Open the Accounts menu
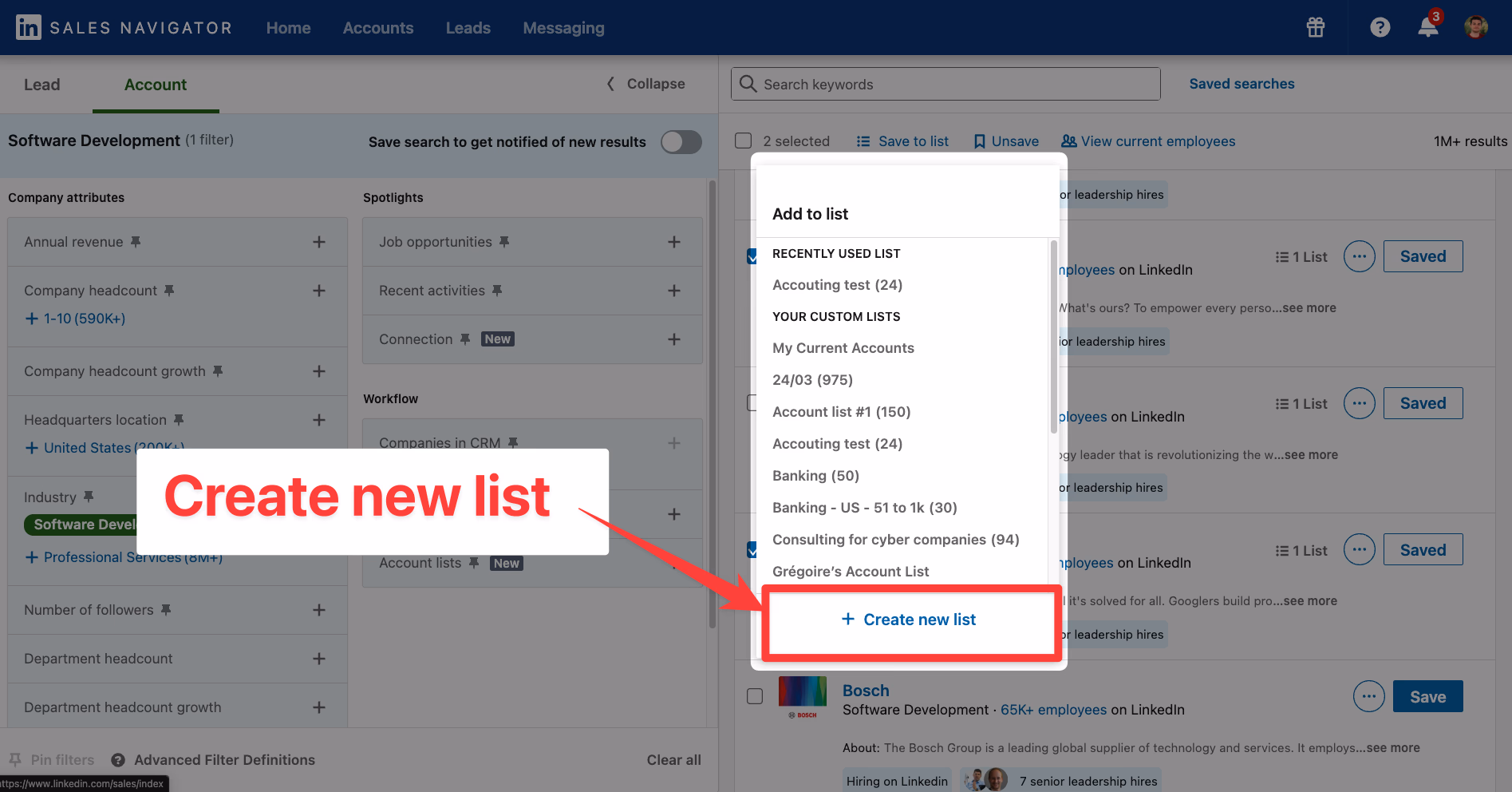 [378, 28]
